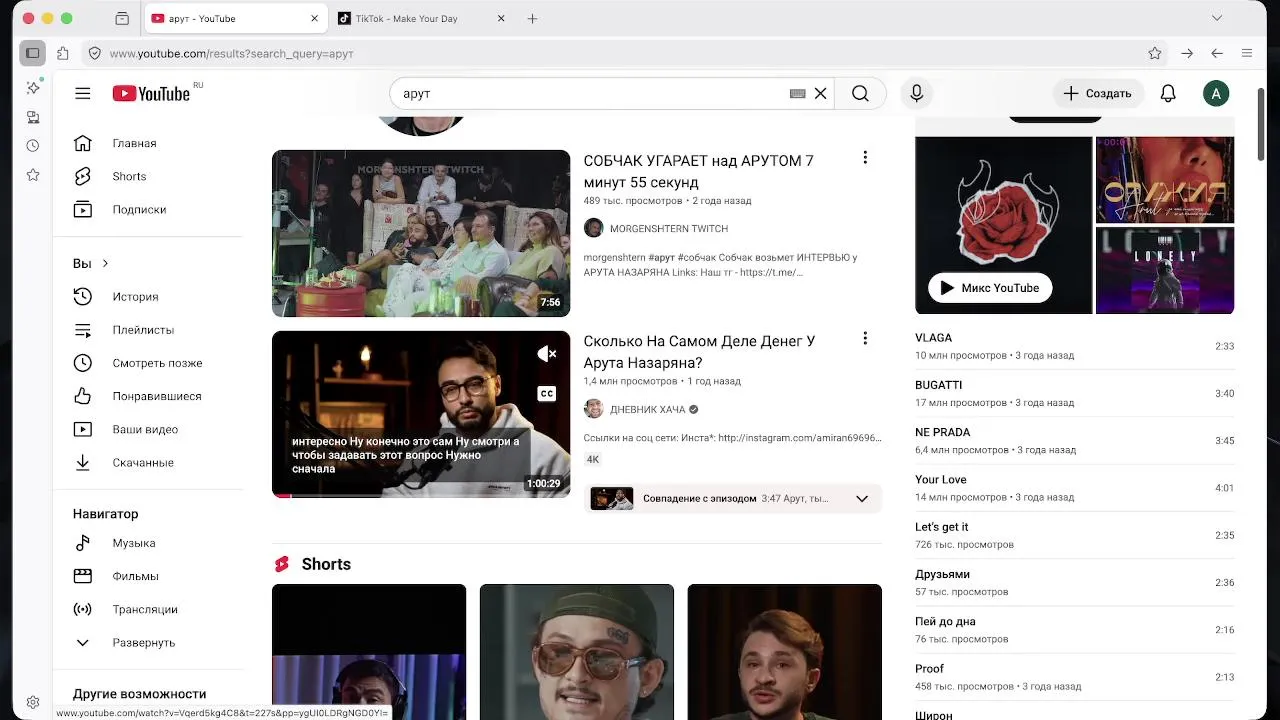1280x720 pixels.
Task: Expand Совпадение с эпизодом chevron
Action: [x=862, y=498]
